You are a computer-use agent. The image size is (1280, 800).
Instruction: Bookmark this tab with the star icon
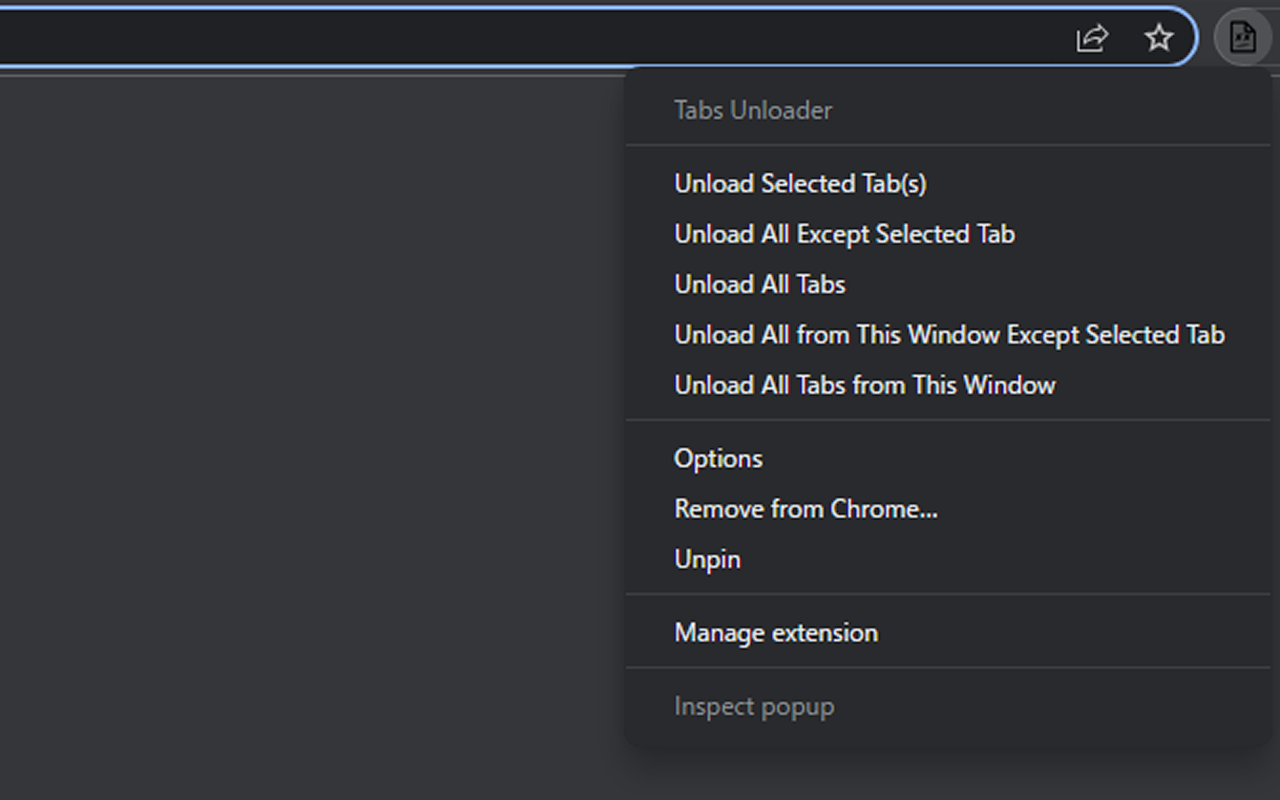[1158, 38]
